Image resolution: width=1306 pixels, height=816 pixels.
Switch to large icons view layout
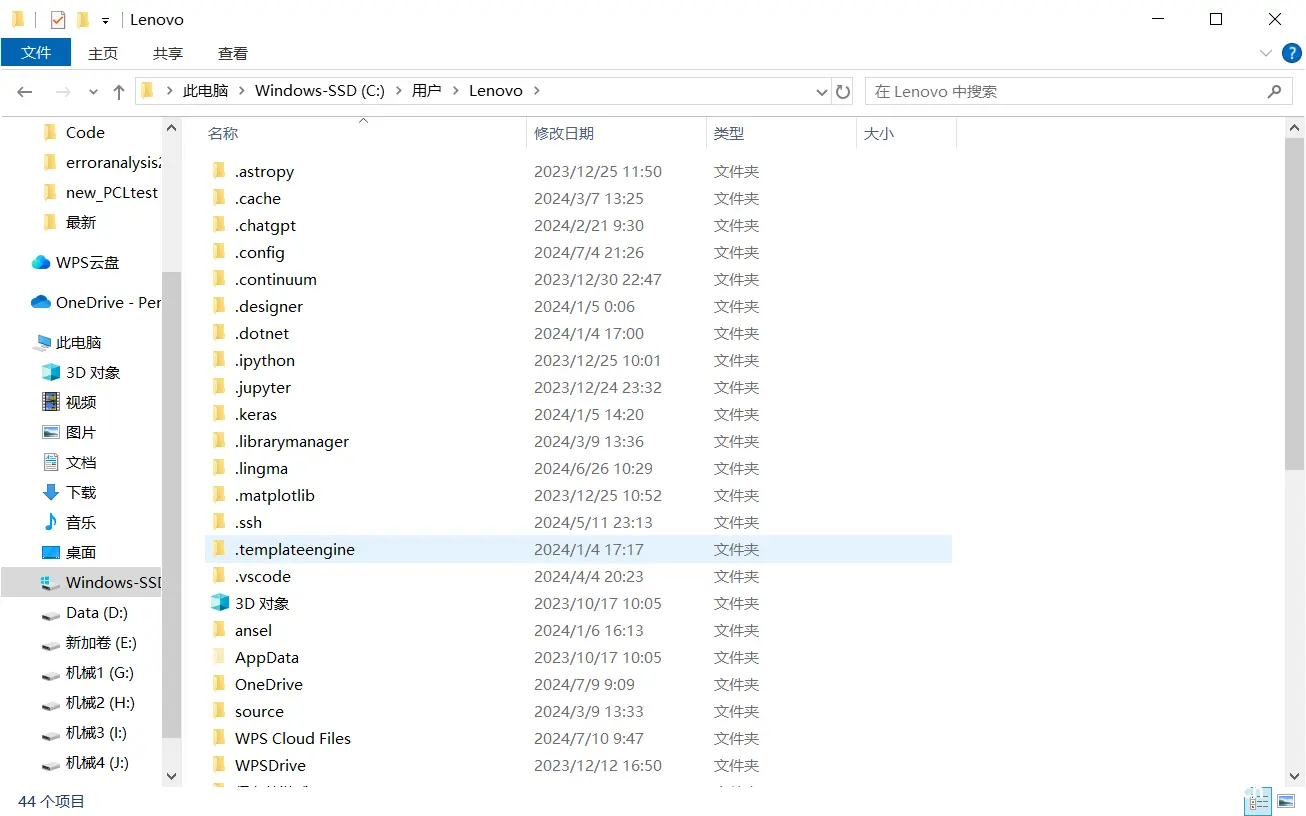point(1287,801)
